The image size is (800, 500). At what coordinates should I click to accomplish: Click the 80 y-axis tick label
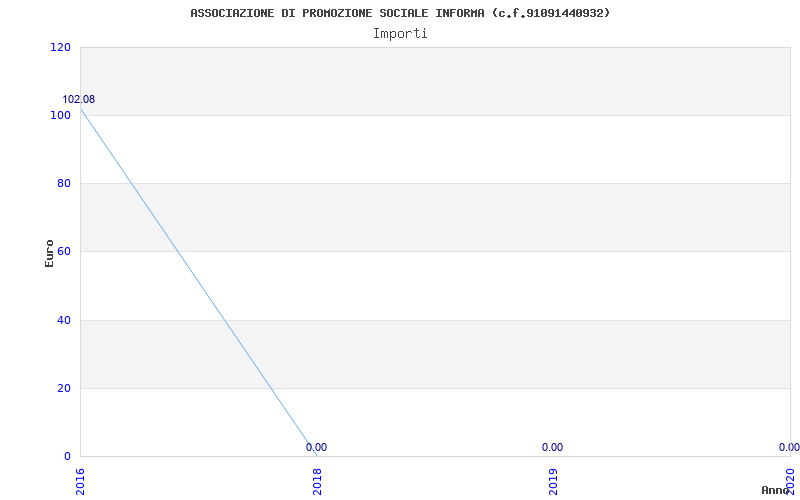(x=63, y=183)
